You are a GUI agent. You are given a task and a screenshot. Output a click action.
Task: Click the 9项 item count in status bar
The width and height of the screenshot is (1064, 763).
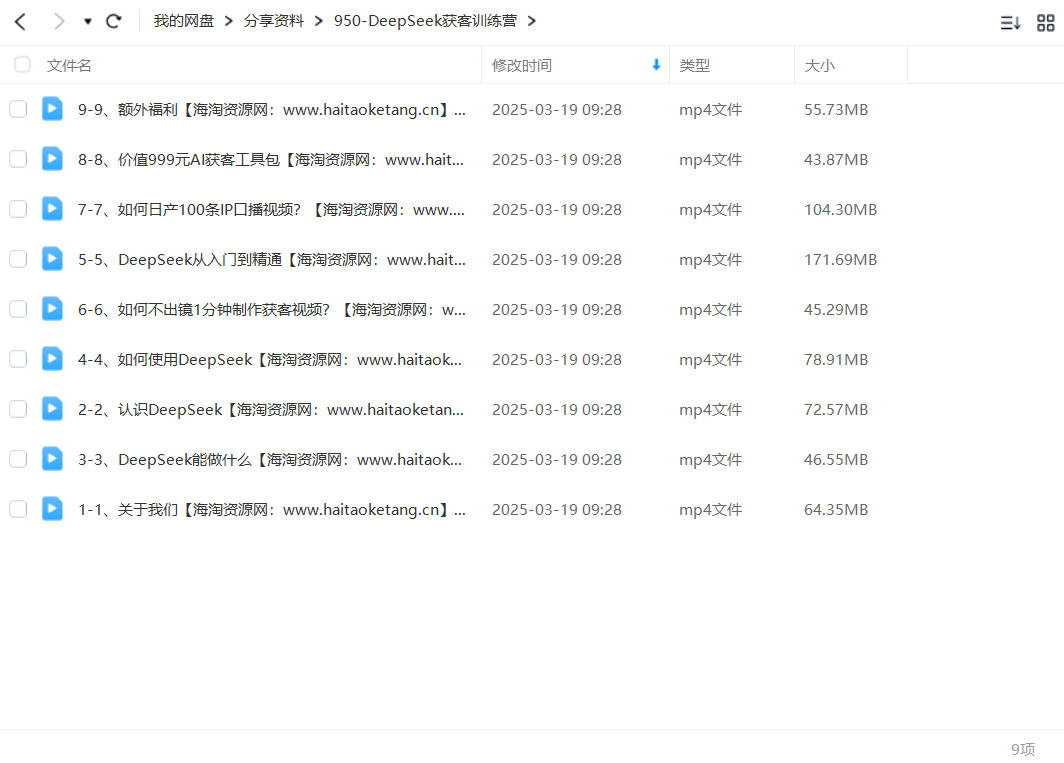tap(1023, 749)
